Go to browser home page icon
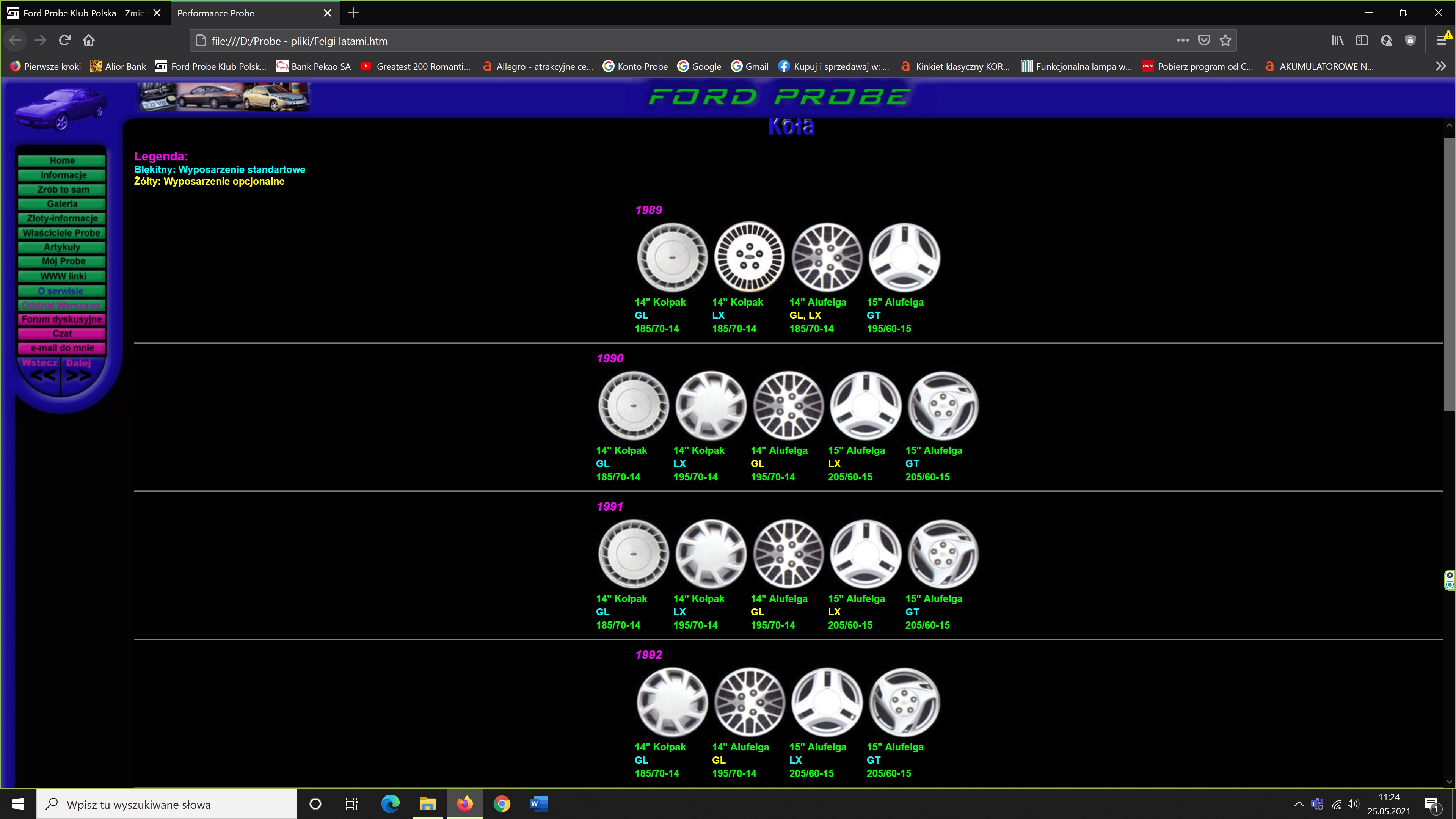 pyautogui.click(x=89, y=40)
